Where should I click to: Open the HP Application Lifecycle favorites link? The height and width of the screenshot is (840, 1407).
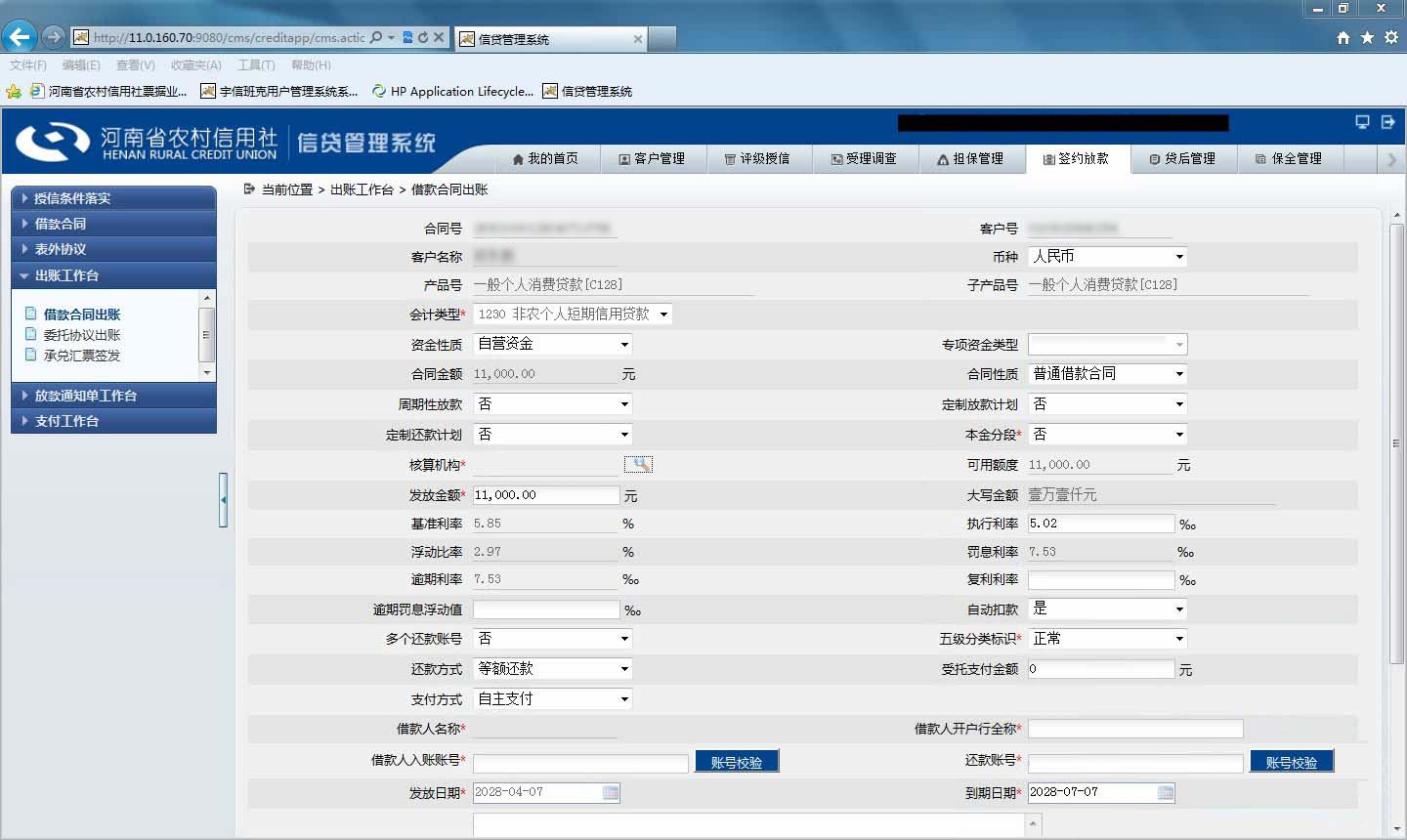coord(452,91)
